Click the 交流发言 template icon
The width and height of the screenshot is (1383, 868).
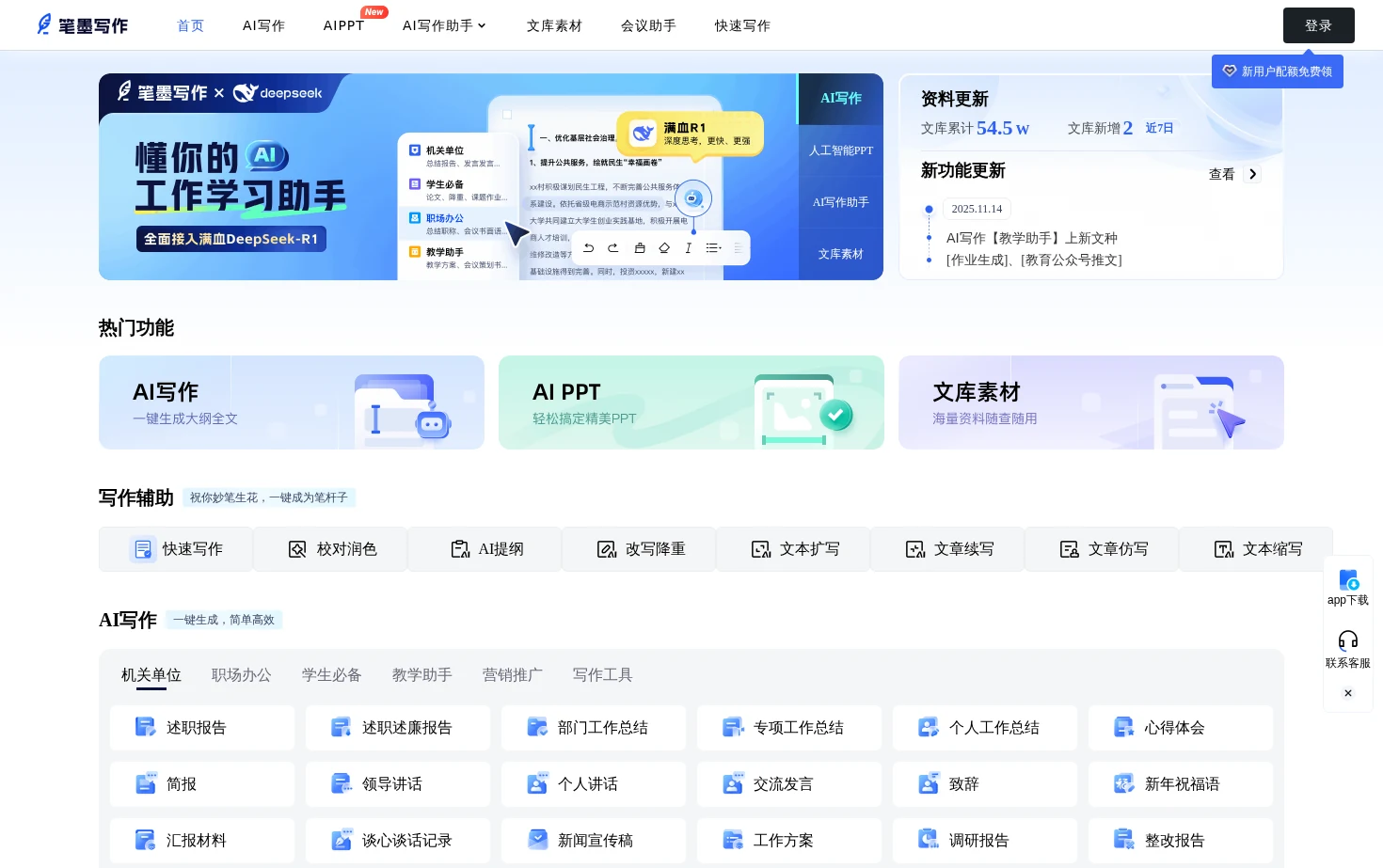[733, 783]
